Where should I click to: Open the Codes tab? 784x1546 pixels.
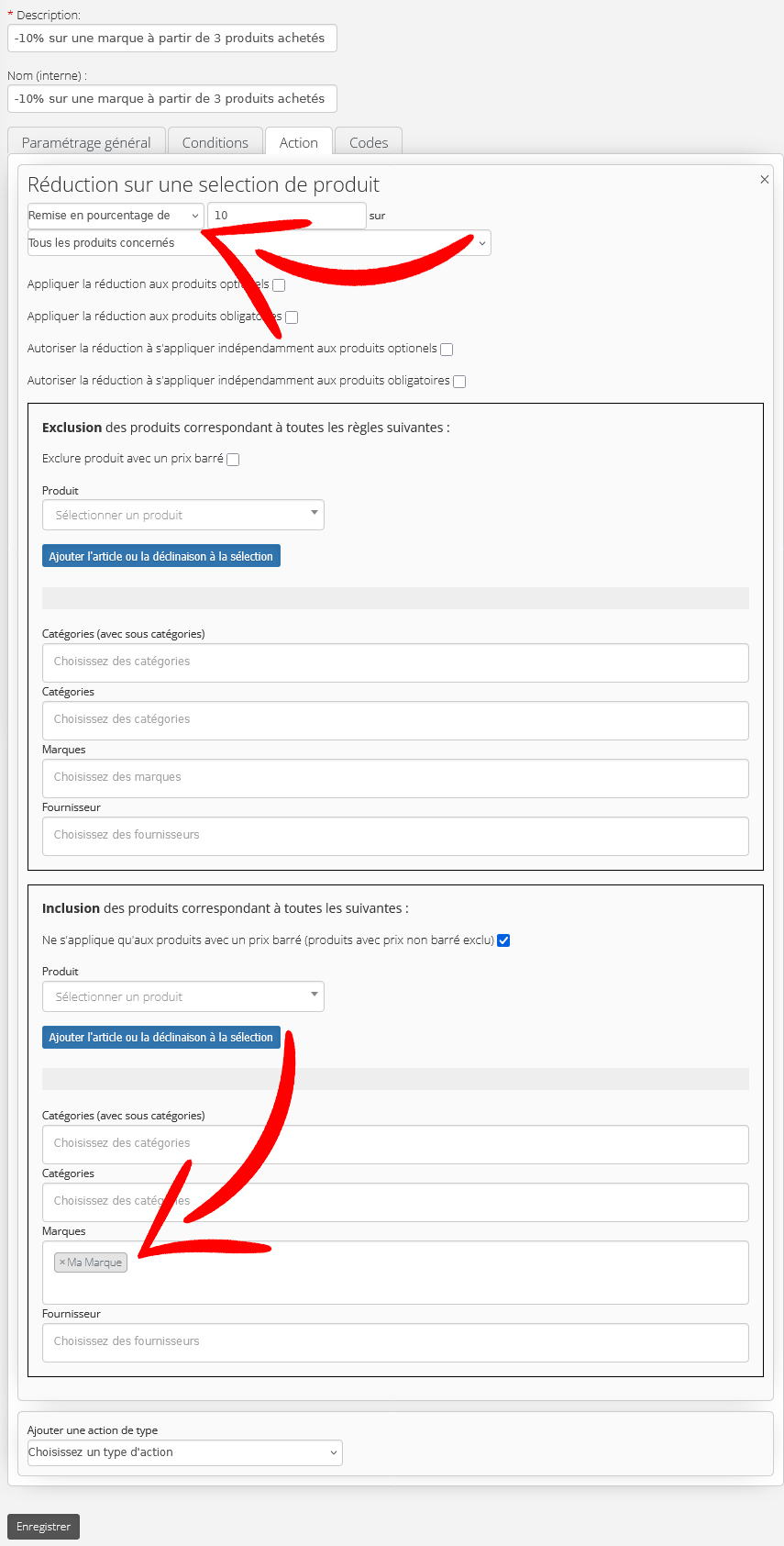(x=369, y=142)
